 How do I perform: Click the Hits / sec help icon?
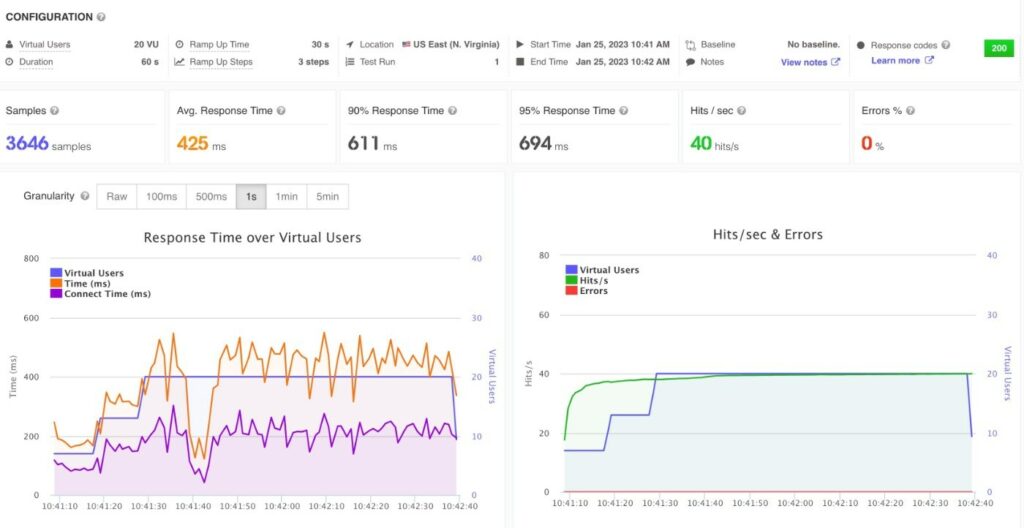(x=741, y=111)
